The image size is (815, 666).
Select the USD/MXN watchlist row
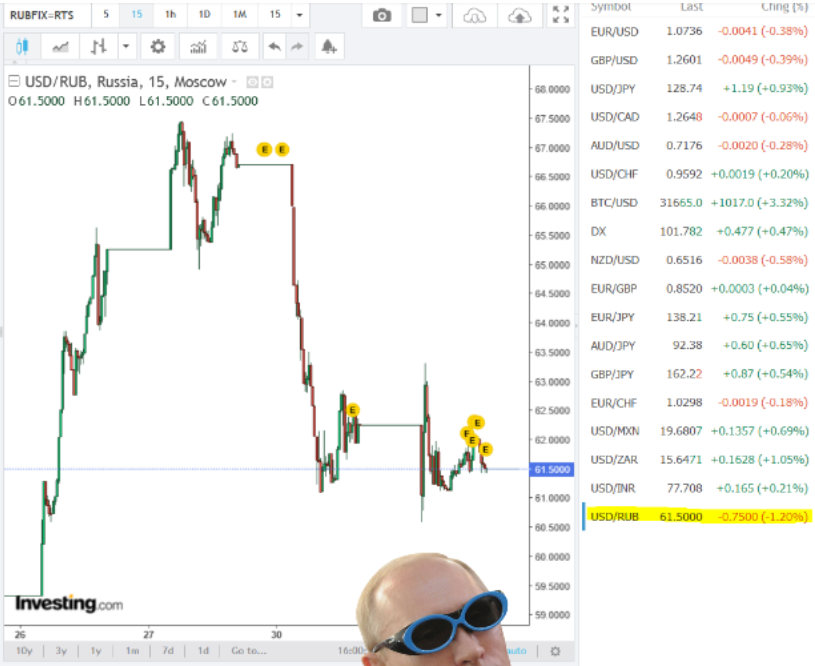pyautogui.click(x=698, y=431)
